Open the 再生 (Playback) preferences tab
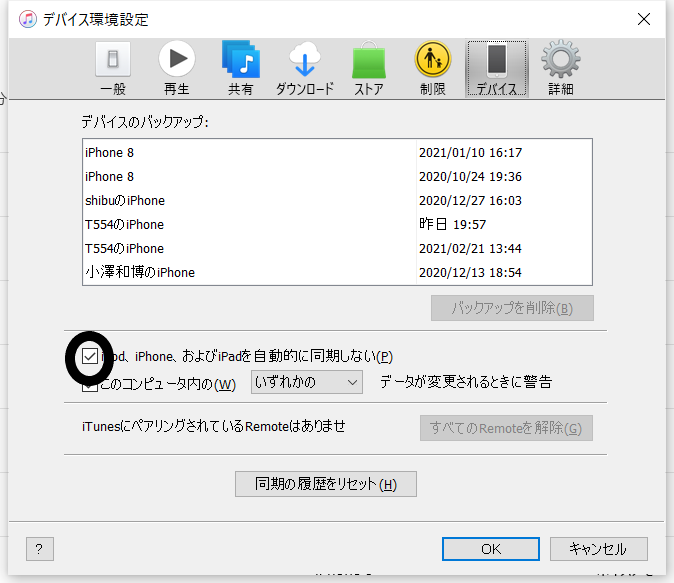The image size is (674, 583). [177, 69]
